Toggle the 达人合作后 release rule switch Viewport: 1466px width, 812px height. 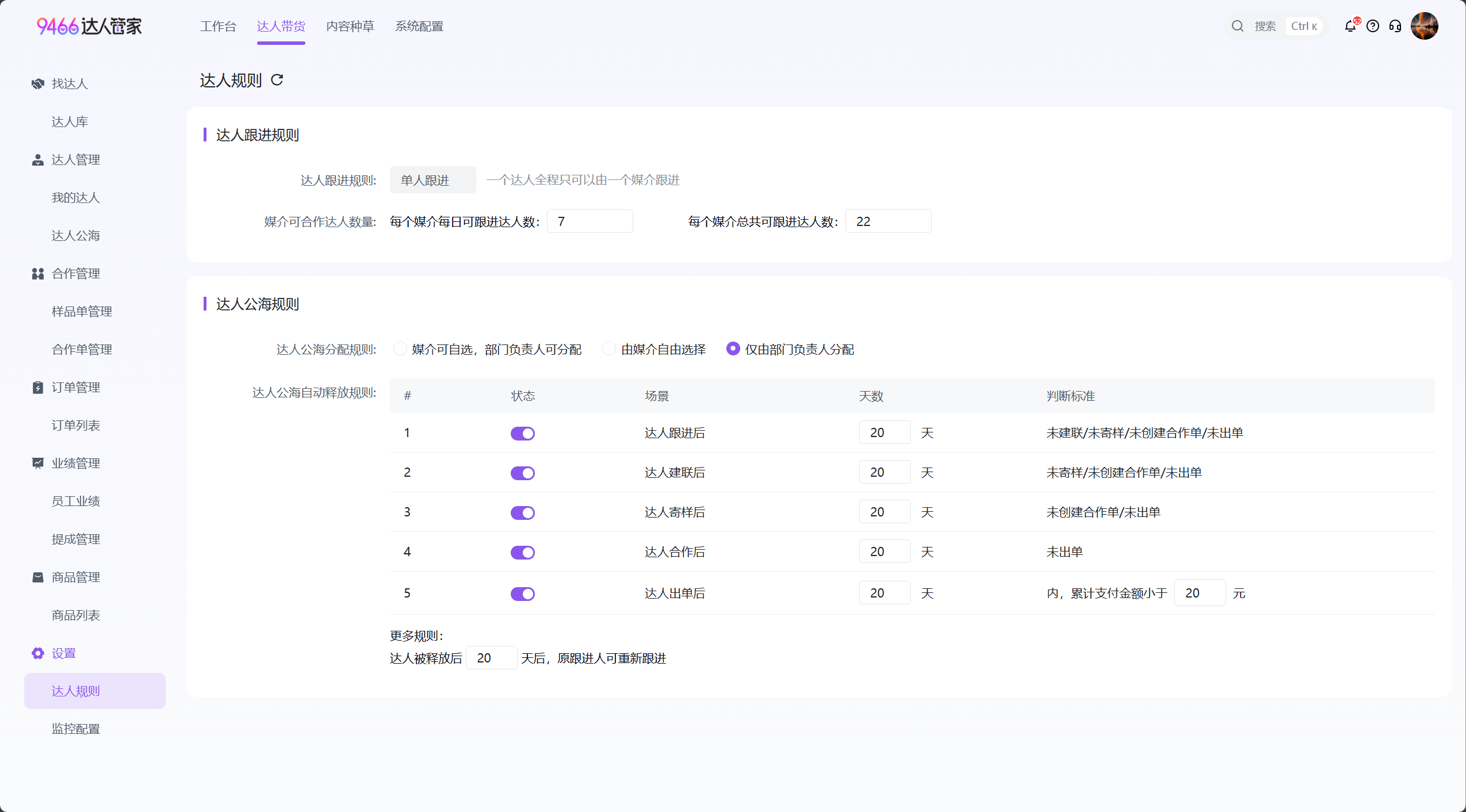pos(523,553)
